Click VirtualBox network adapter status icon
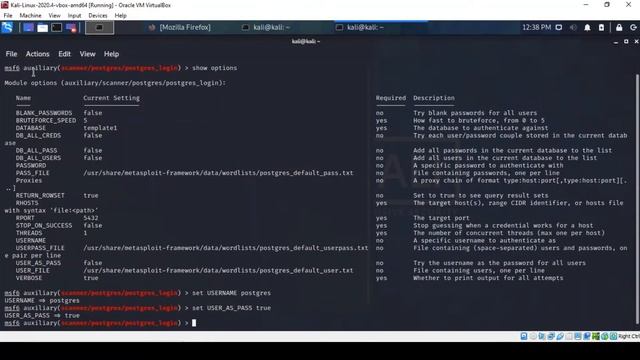The image size is (640, 360). (x=551, y=336)
